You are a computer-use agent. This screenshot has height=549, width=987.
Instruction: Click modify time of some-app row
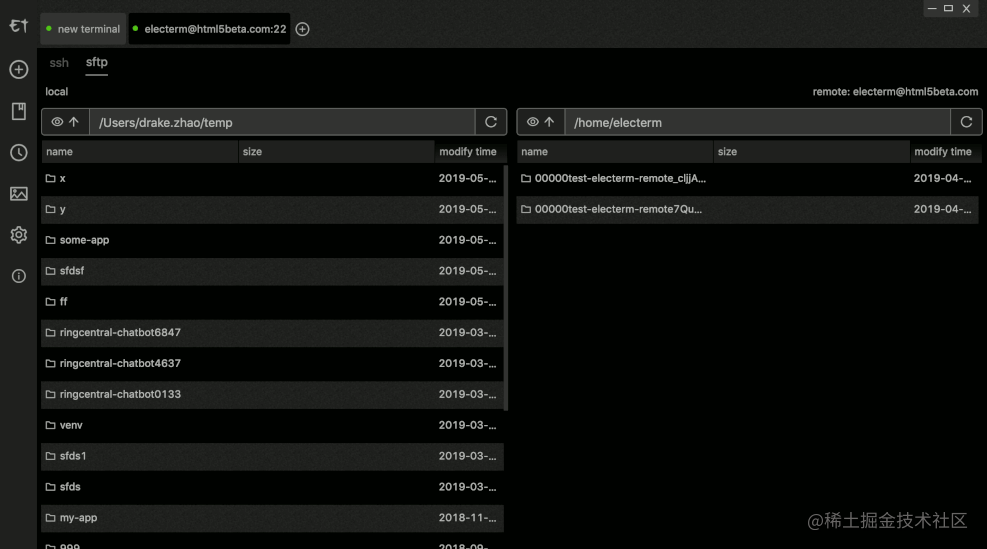point(468,240)
